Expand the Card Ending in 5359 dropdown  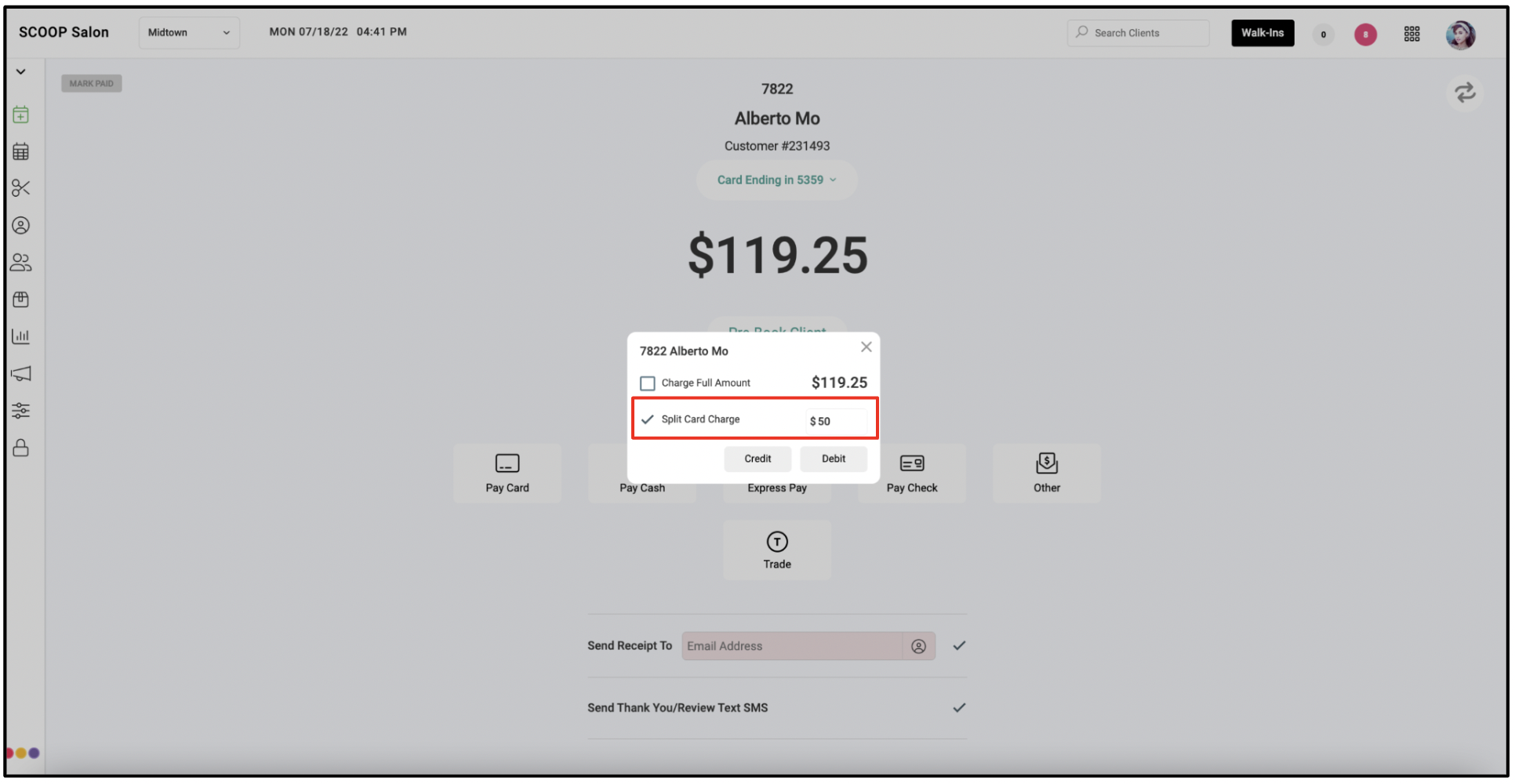(x=776, y=180)
